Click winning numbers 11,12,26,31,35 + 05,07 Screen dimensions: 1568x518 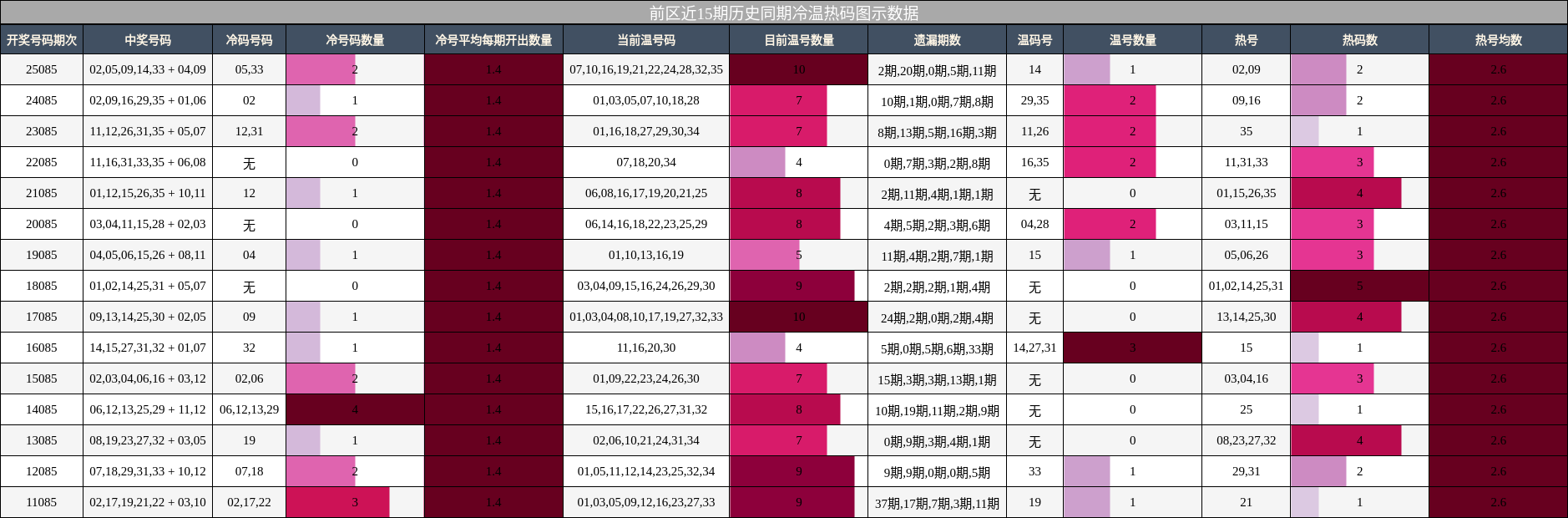click(x=148, y=131)
